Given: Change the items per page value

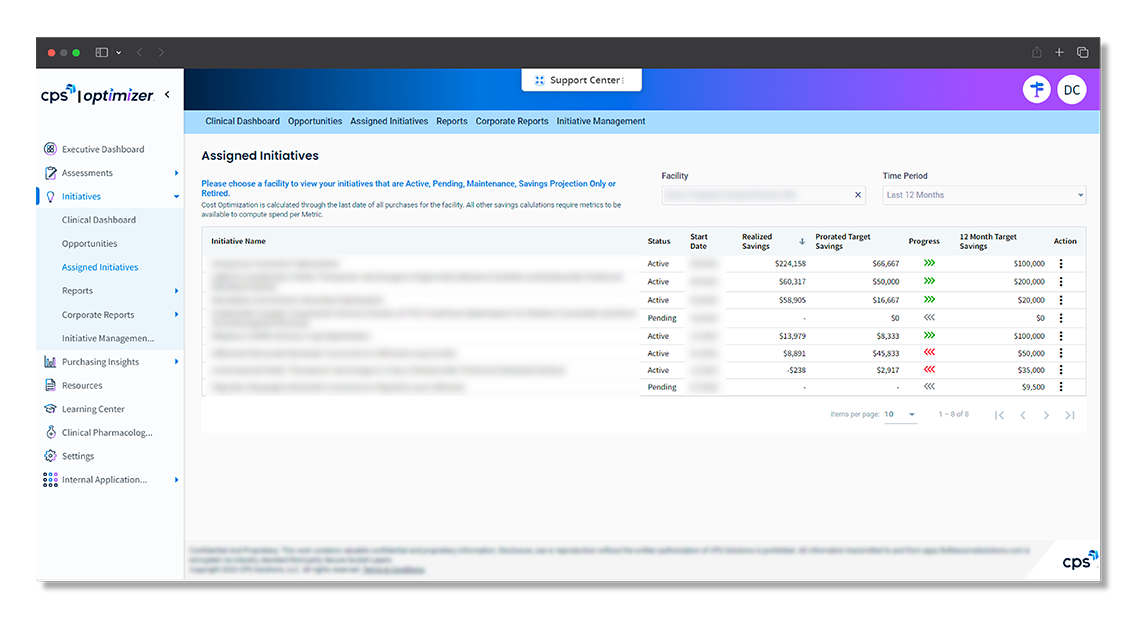Looking at the screenshot, I should pos(898,413).
